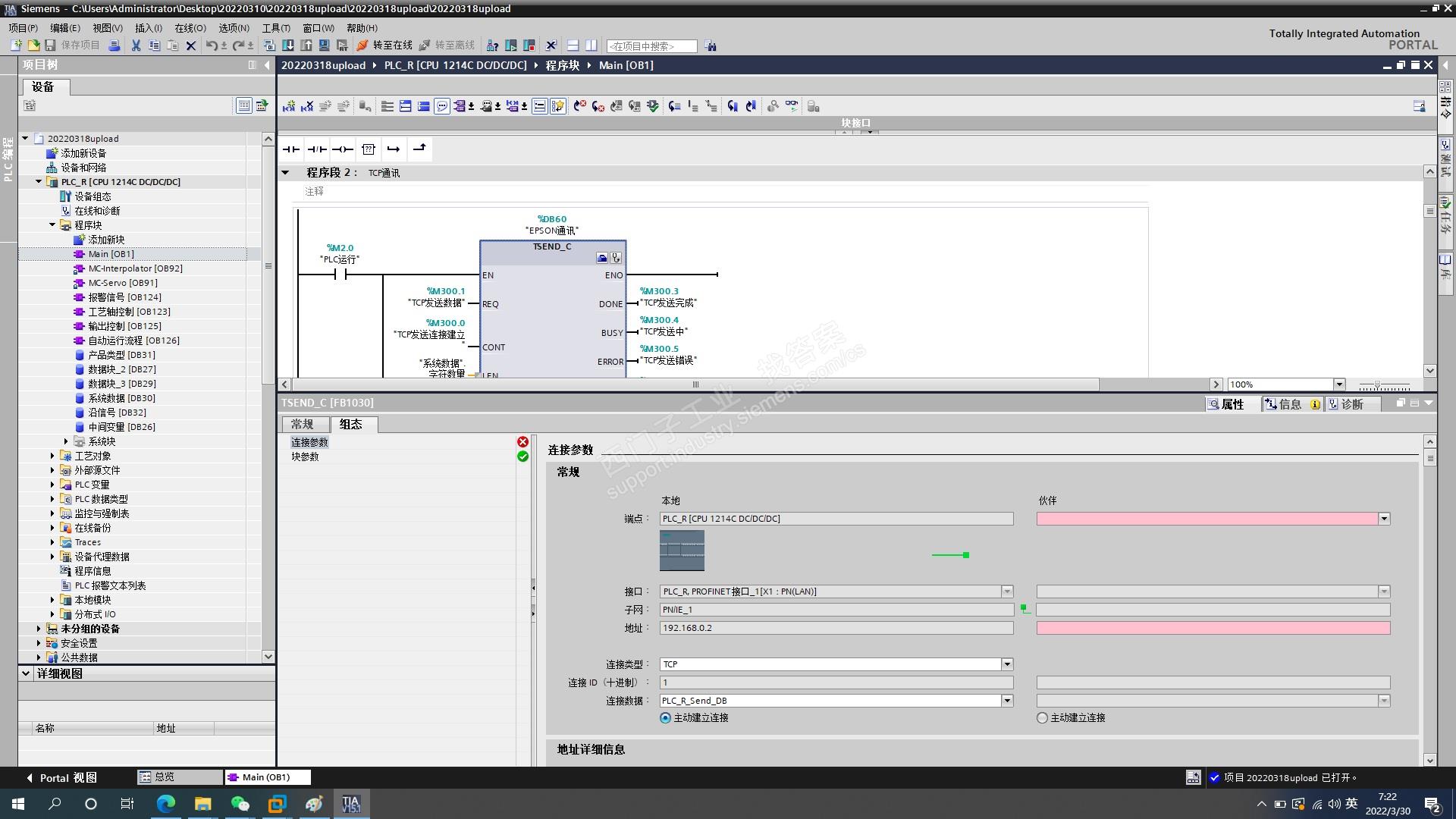
Task: Select the local 主动建立连接 radio button
Action: point(666,718)
